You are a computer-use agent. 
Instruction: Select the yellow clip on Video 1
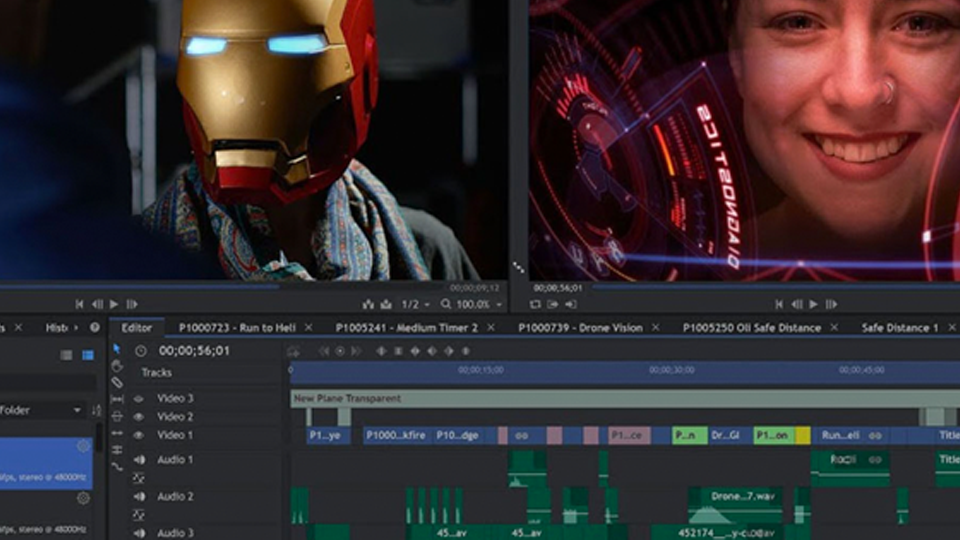803,435
